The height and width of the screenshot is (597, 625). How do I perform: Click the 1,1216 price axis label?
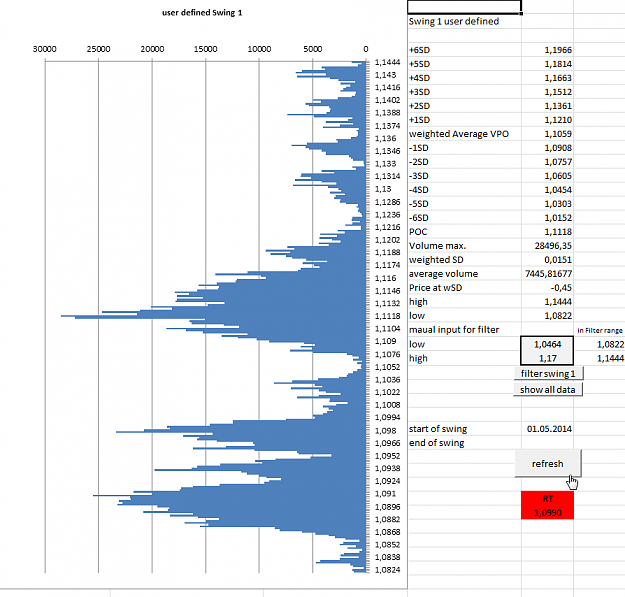[x=387, y=227]
